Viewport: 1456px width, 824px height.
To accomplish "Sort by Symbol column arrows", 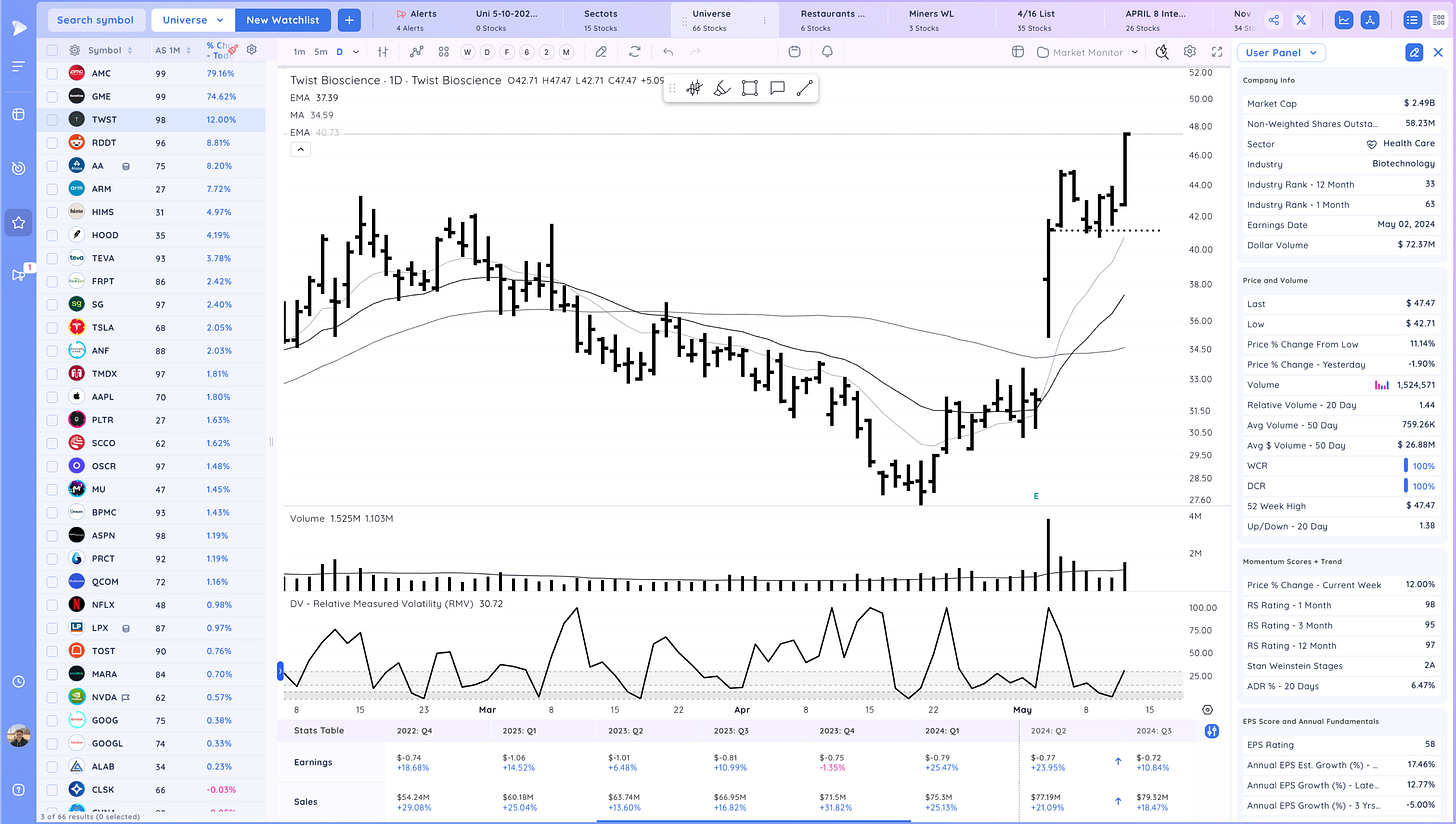I will click(130, 50).
